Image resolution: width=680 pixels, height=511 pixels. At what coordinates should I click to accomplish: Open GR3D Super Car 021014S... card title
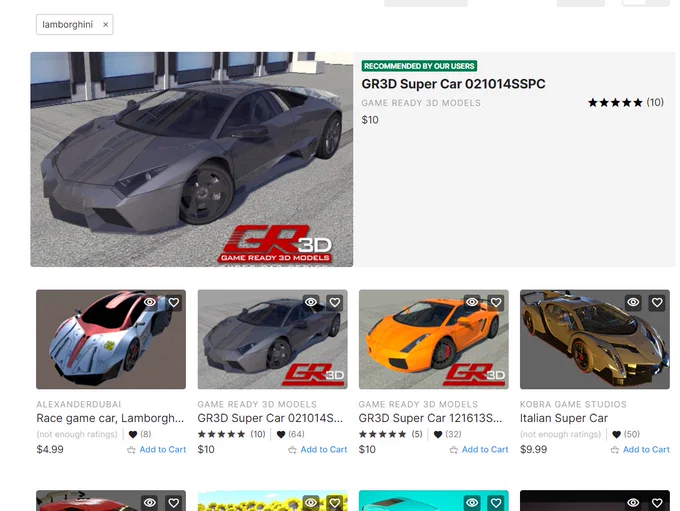[270, 418]
